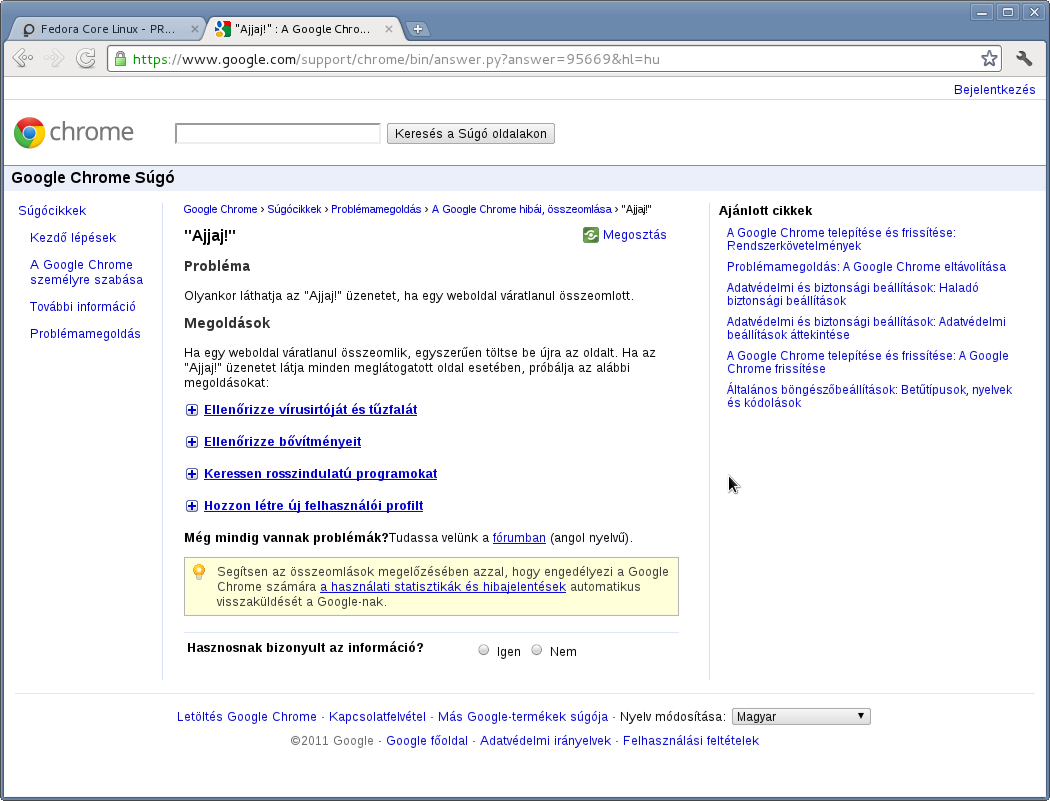Click Kapcsolatfelvétel footer link
1050x801 pixels.
pos(377,717)
